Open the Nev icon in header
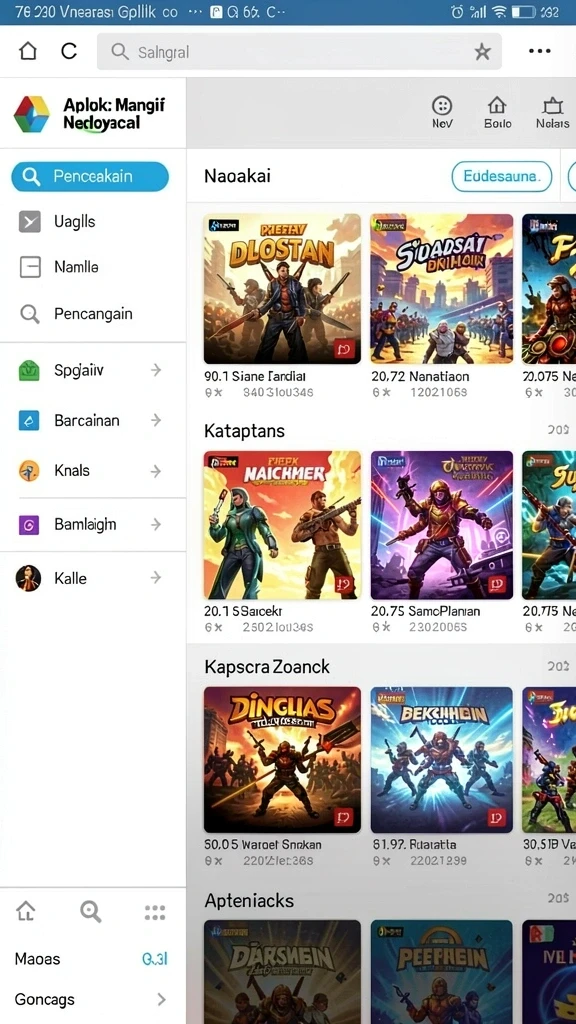 [442, 112]
